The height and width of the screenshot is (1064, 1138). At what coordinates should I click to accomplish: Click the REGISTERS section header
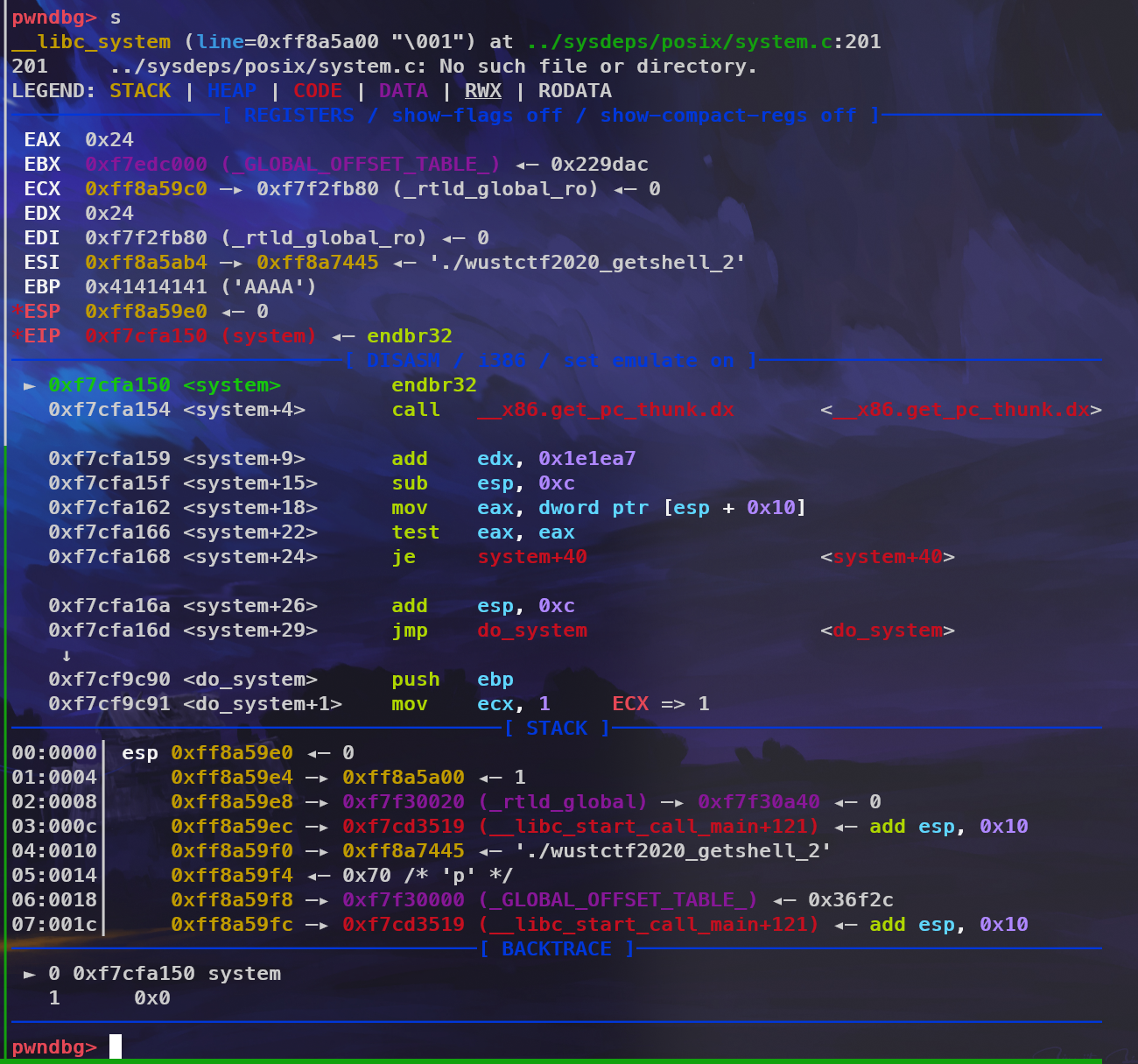(x=299, y=116)
